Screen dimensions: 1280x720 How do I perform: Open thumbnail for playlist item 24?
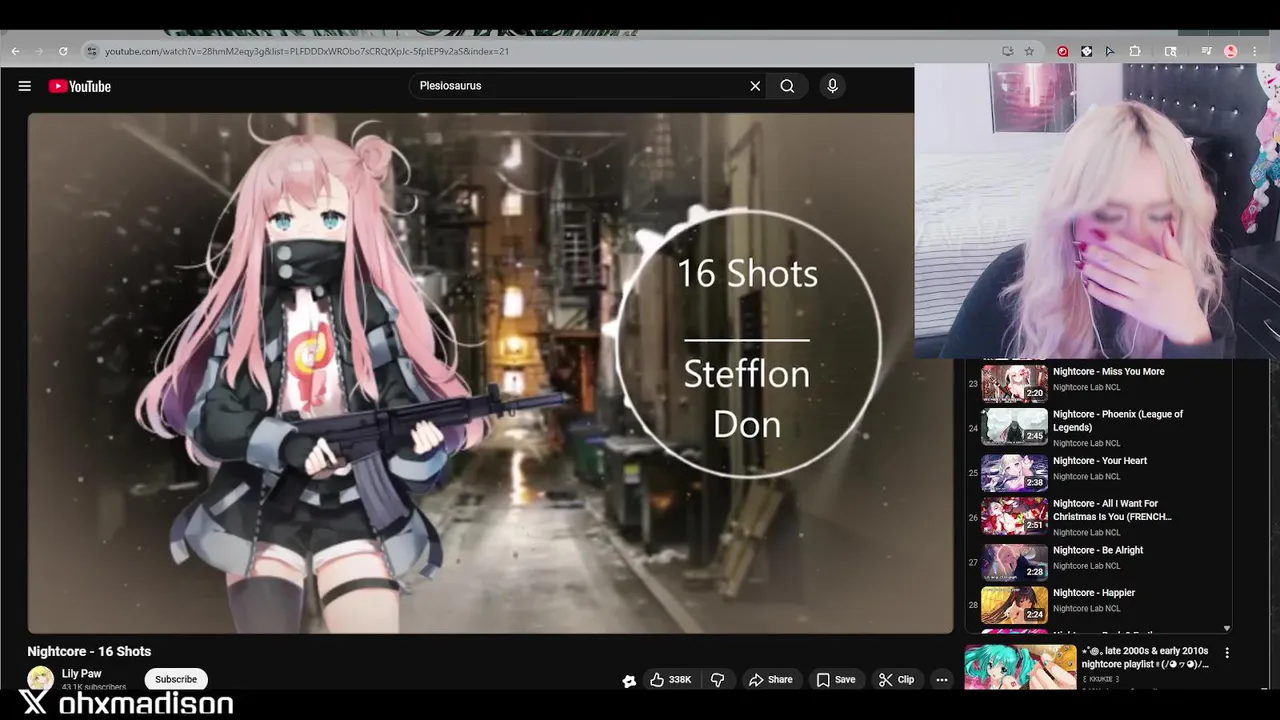[1014, 426]
